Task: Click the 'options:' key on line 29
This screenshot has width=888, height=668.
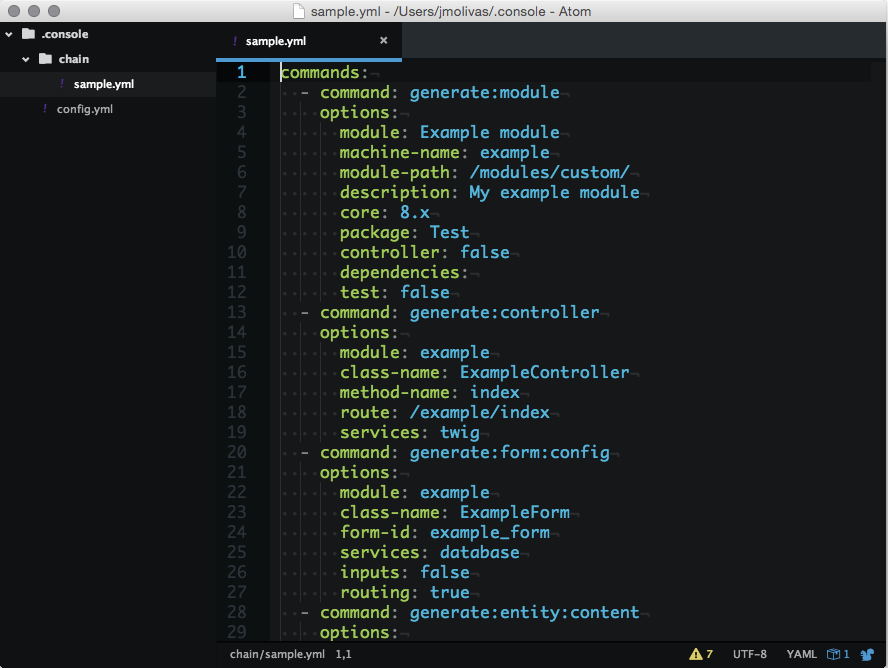Action: point(359,633)
